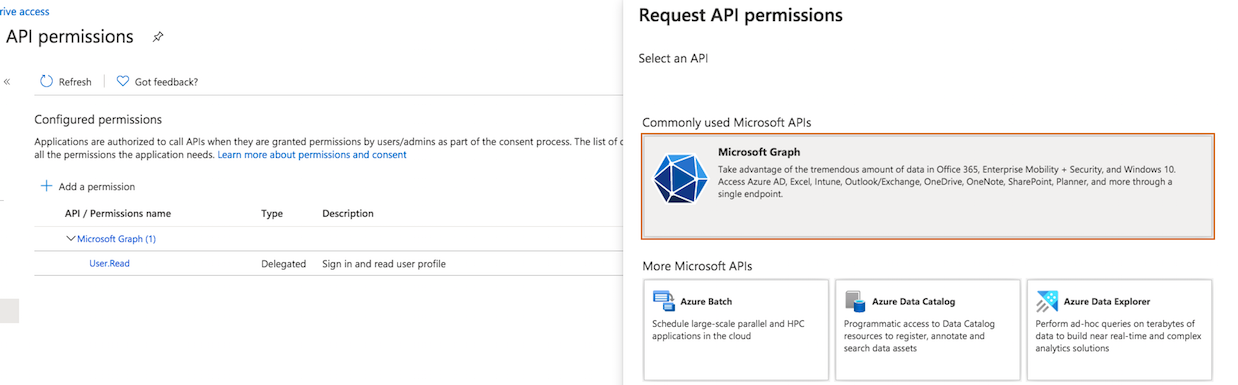Pin the API permissions page
1238x385 pixels.
point(157,37)
